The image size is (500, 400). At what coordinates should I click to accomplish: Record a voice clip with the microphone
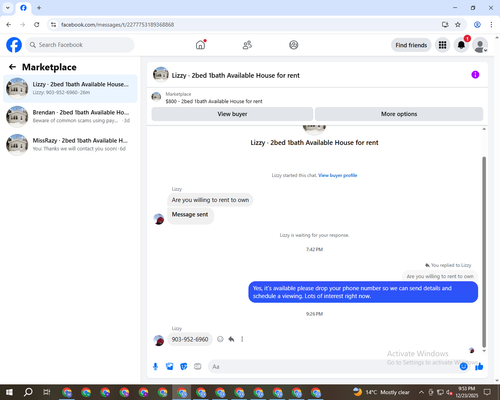pos(155,367)
